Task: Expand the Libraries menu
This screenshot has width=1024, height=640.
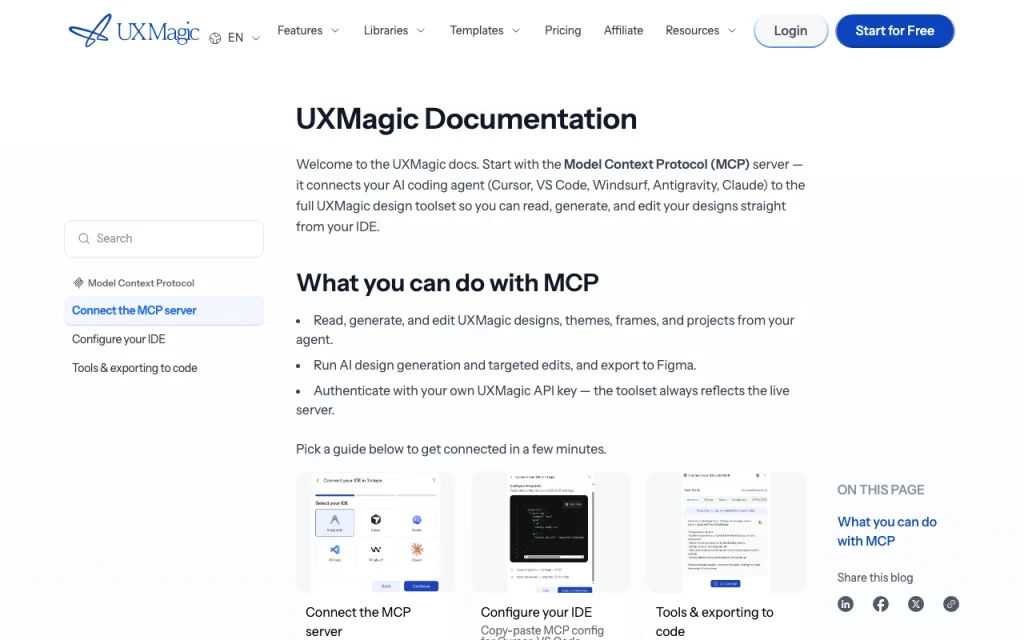Action: click(x=394, y=31)
